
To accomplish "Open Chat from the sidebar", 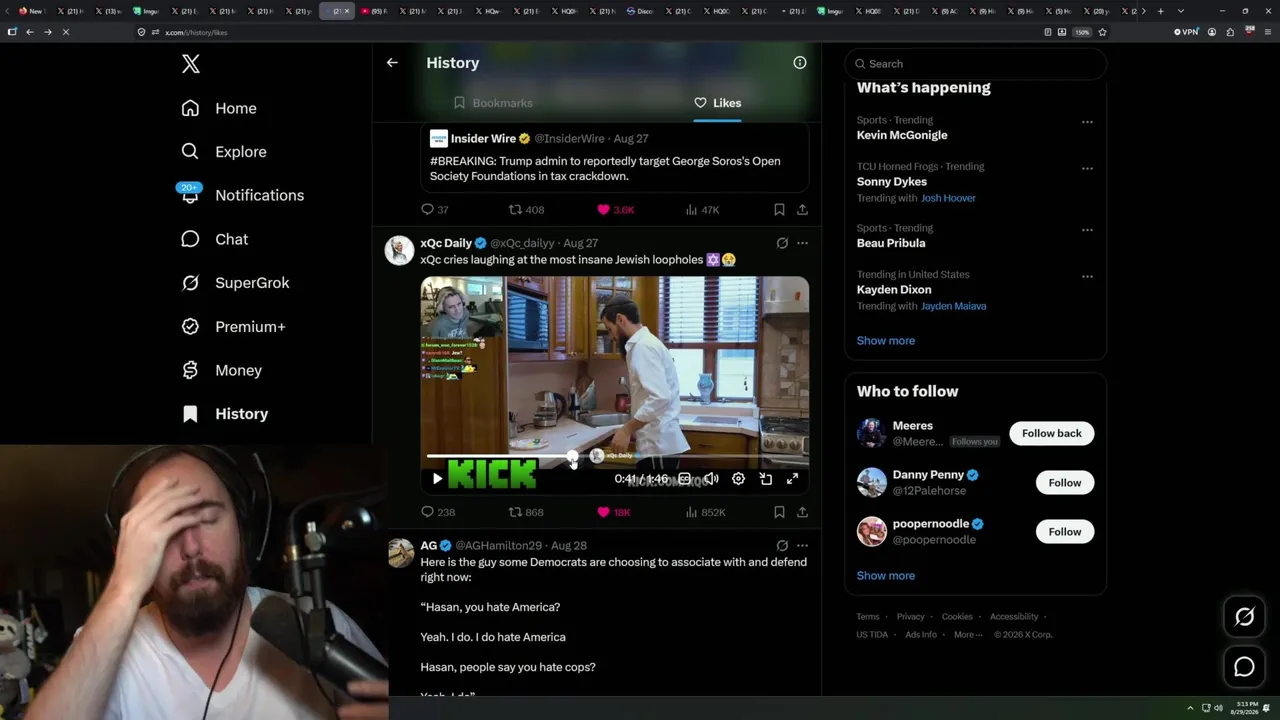I will [x=214, y=239].
